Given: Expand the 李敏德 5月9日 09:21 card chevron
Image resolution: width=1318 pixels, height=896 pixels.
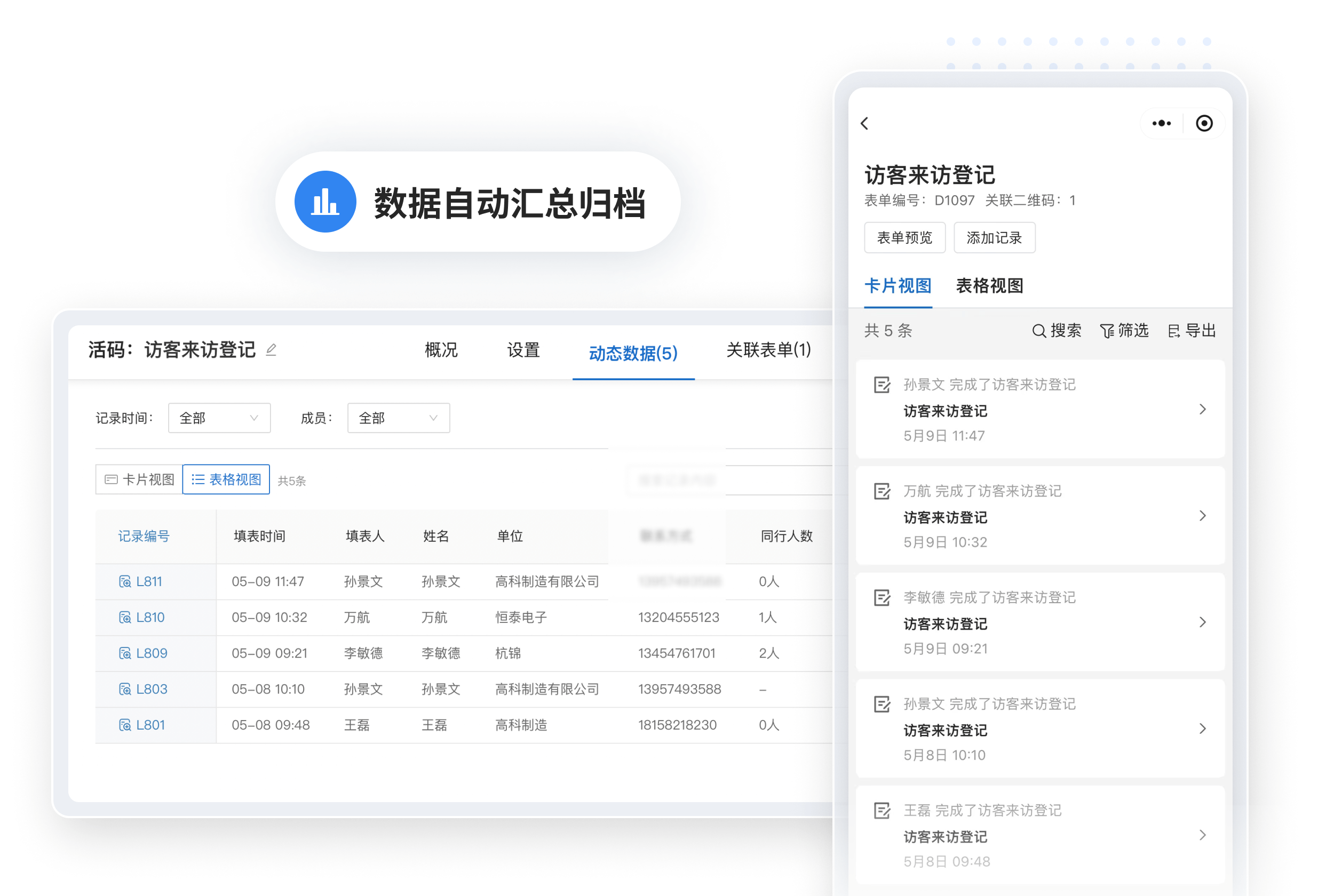Looking at the screenshot, I should coord(1202,623).
